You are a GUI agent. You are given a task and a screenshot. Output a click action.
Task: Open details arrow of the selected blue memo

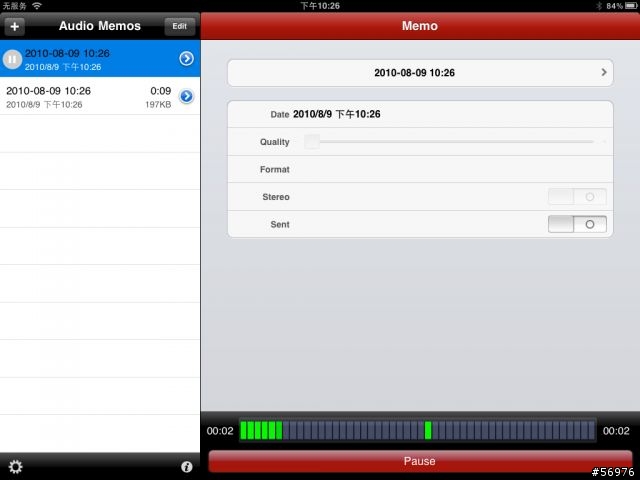pyautogui.click(x=187, y=59)
